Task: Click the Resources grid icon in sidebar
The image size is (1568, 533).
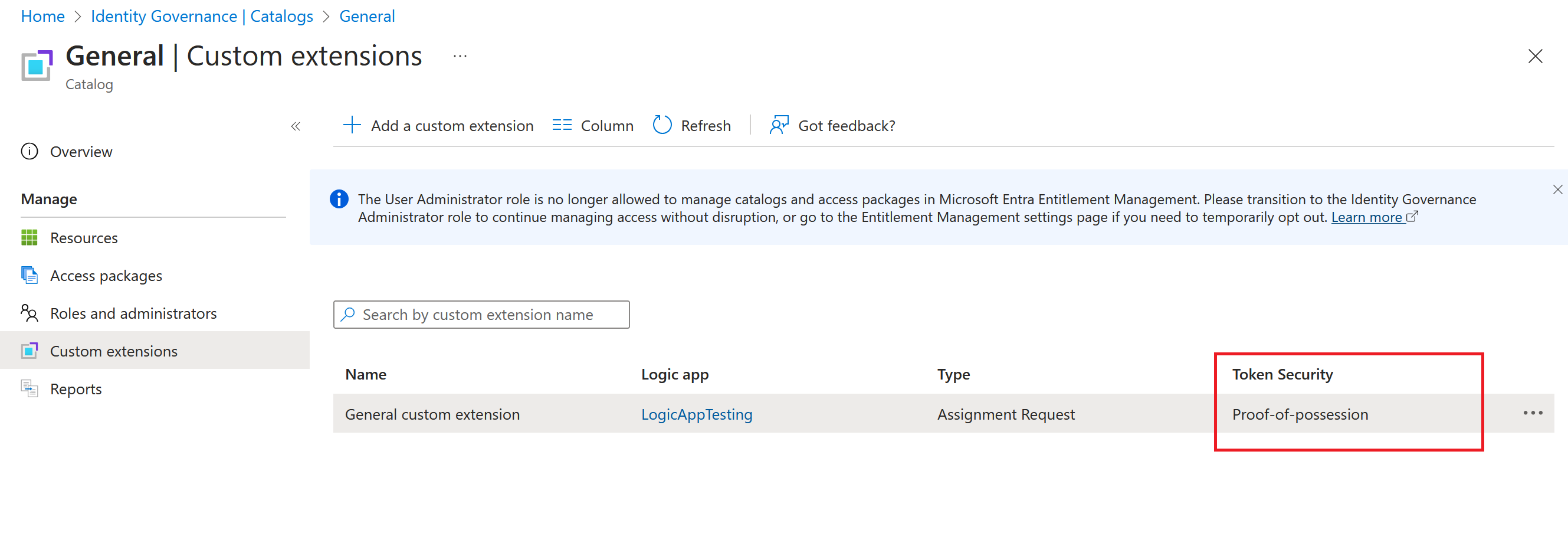Action: (x=29, y=237)
